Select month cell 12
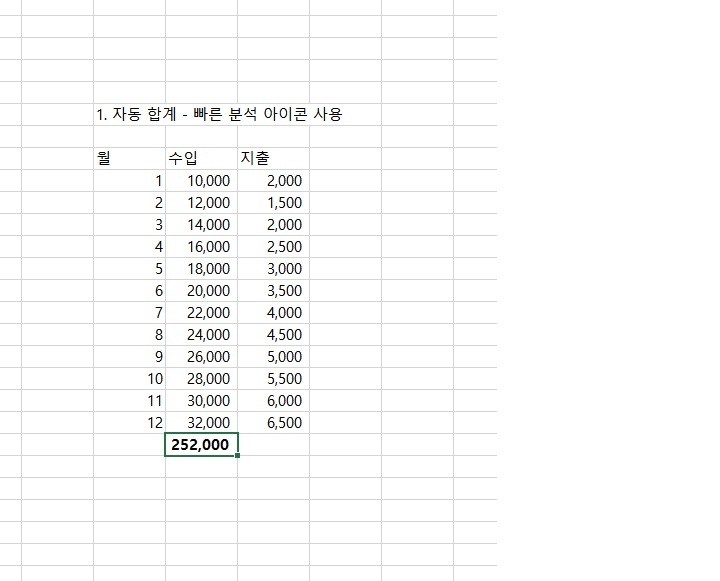 point(129,423)
